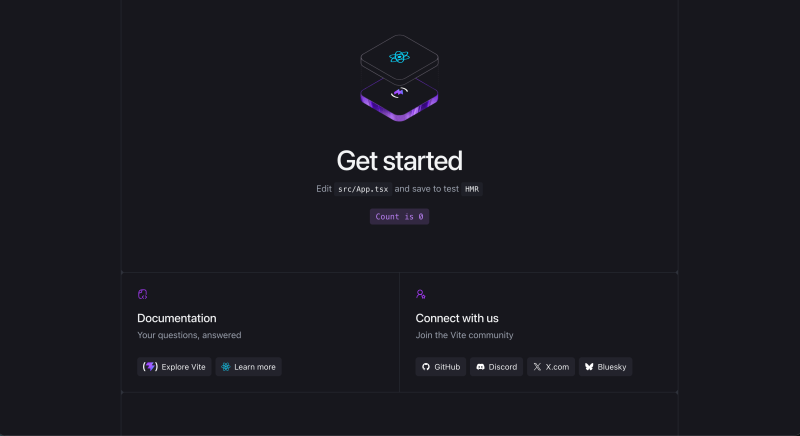The image size is (800, 436).
Task: Click the HMR code label
Action: pos(472,189)
